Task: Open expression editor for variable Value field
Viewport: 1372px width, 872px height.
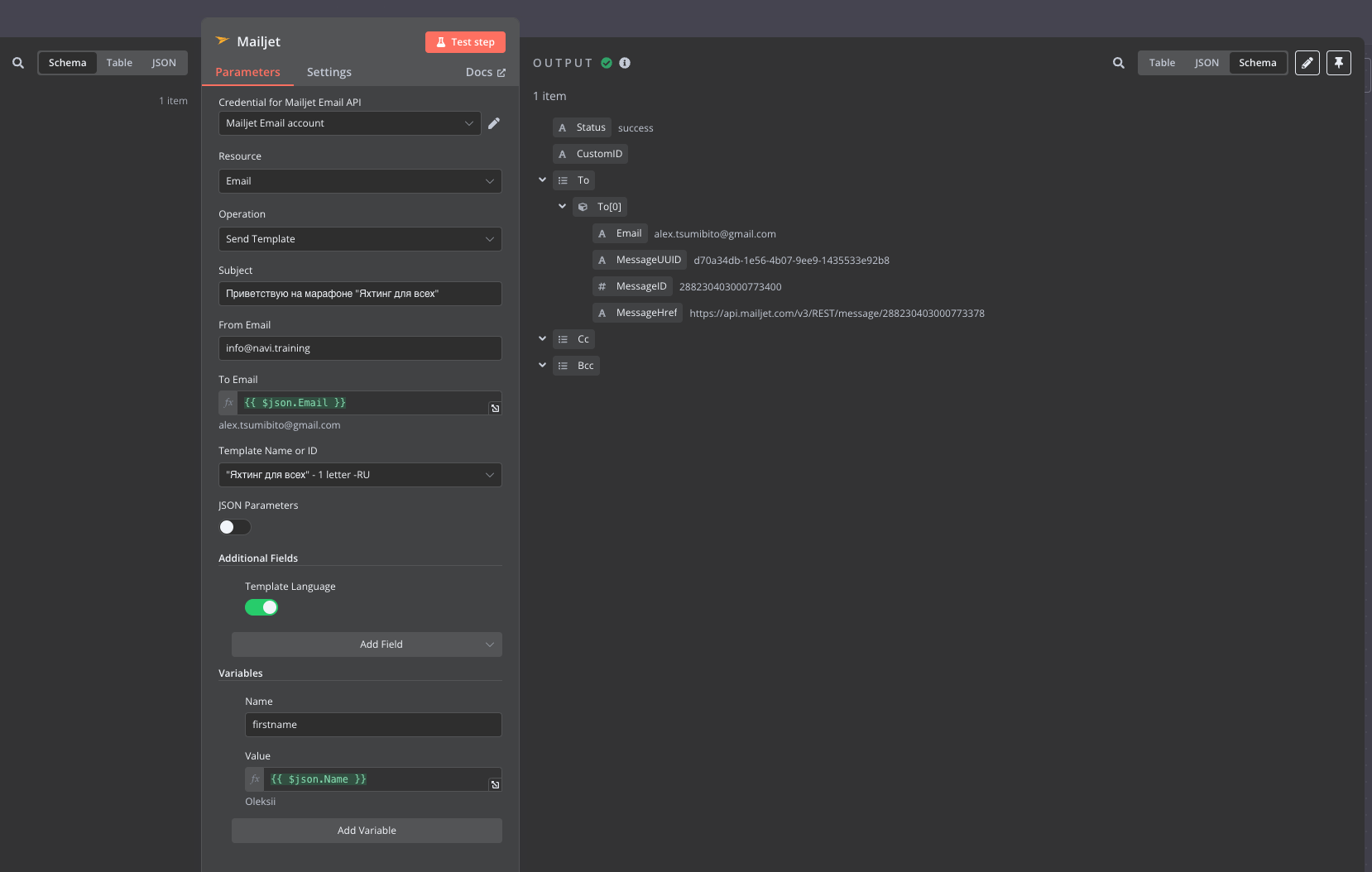Action: (495, 784)
